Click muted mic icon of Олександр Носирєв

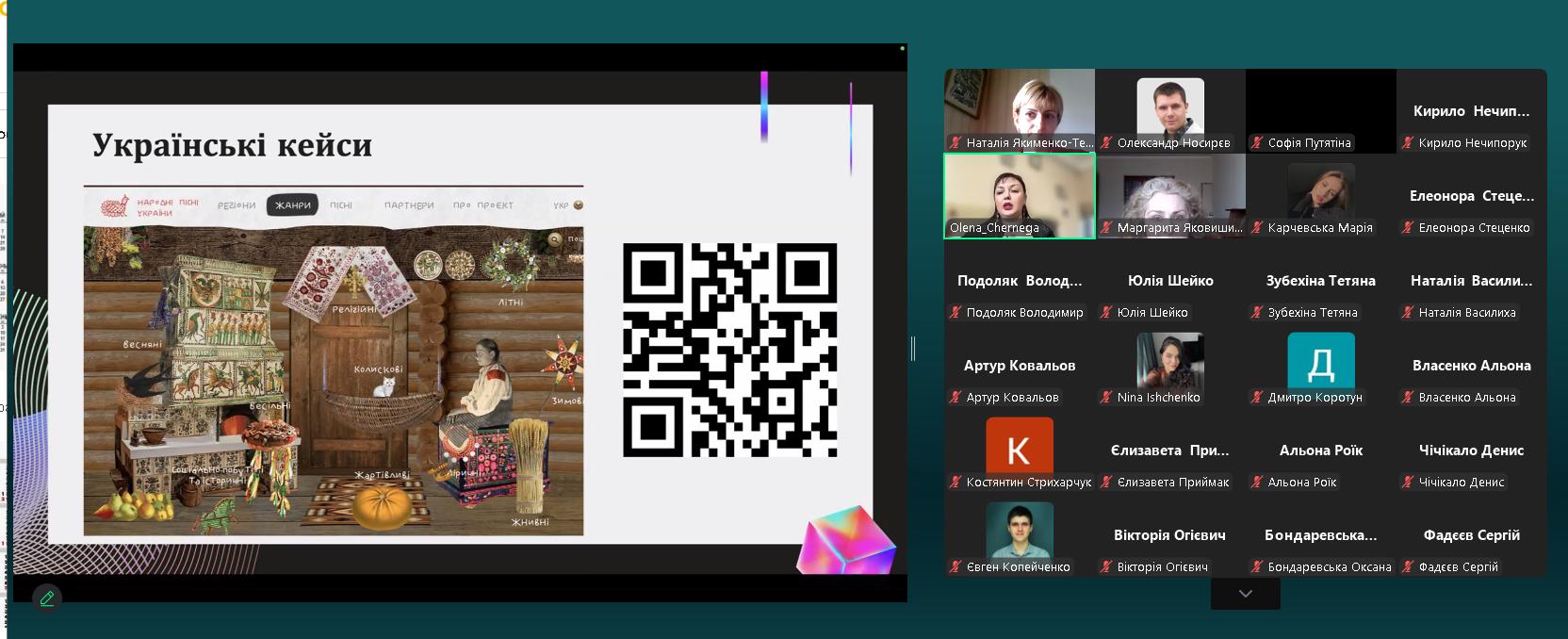[1106, 143]
